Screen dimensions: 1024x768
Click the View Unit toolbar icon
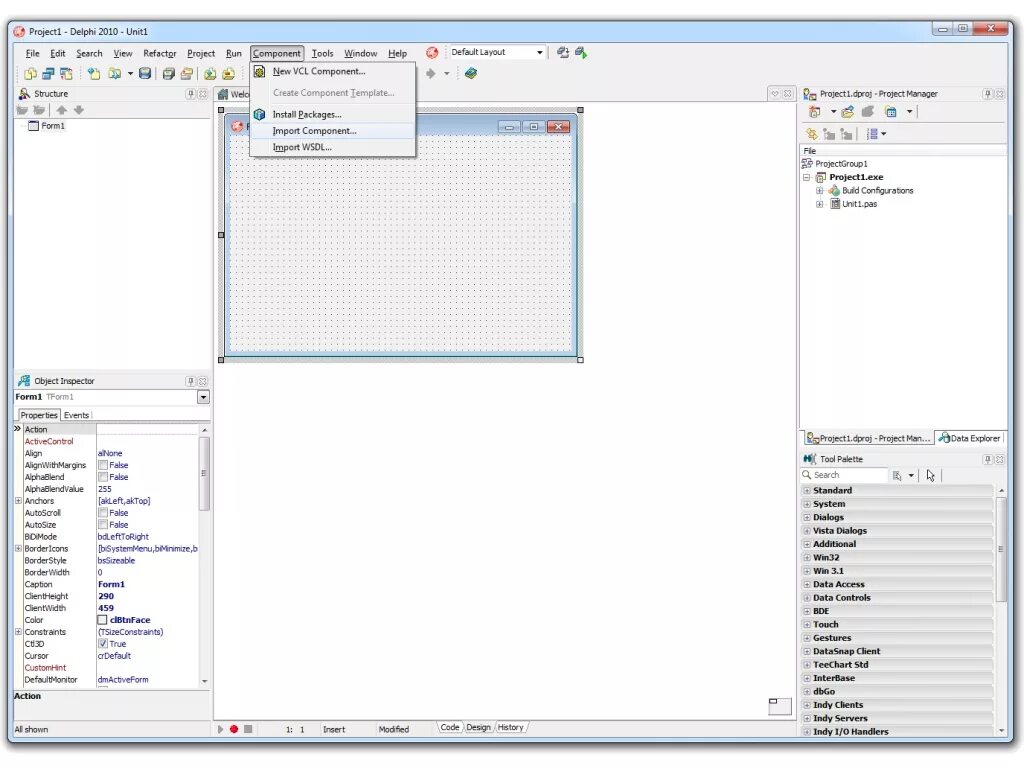tap(30, 74)
